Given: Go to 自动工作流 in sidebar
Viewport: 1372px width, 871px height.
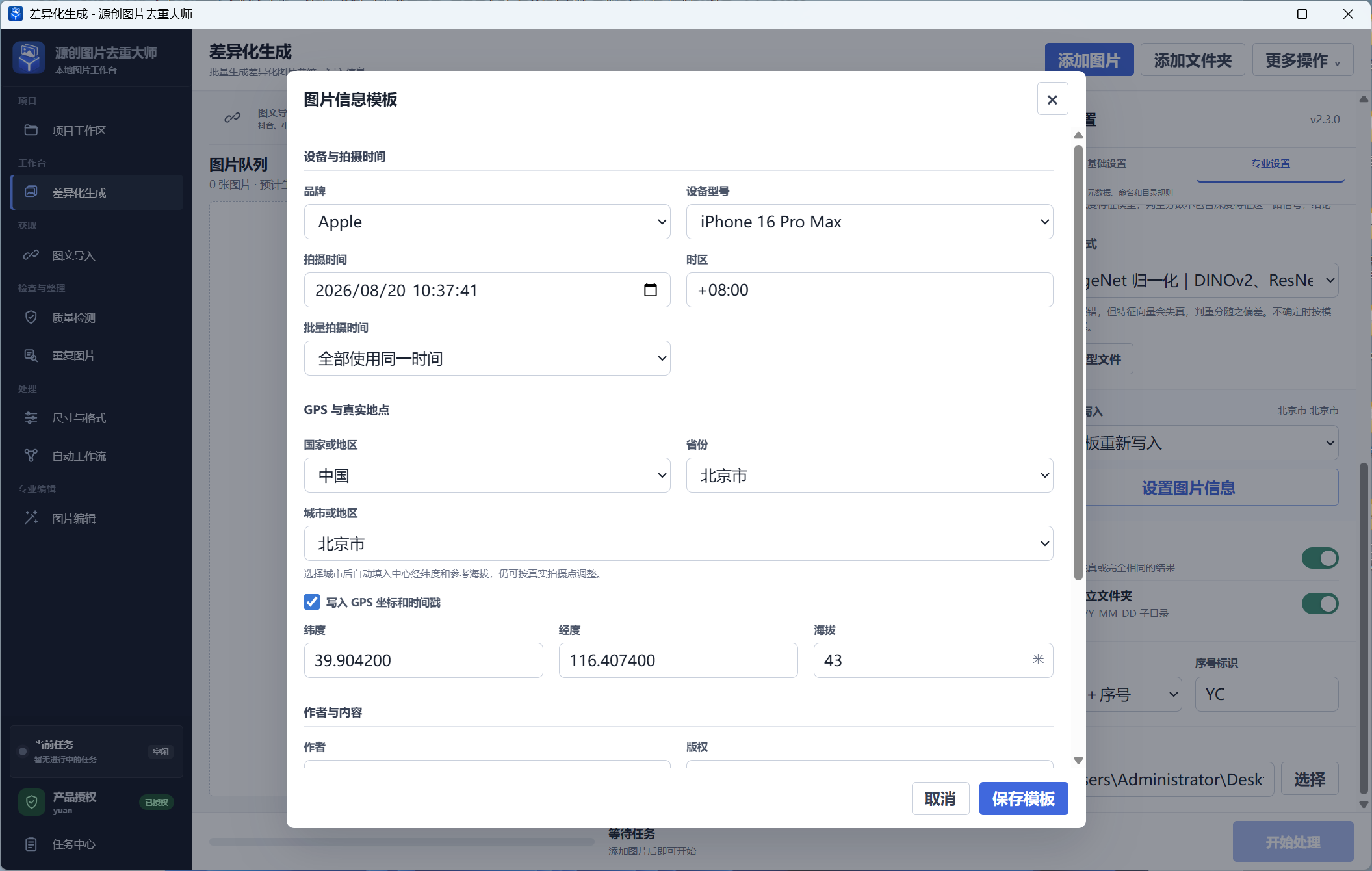Looking at the screenshot, I should pyautogui.click(x=97, y=456).
